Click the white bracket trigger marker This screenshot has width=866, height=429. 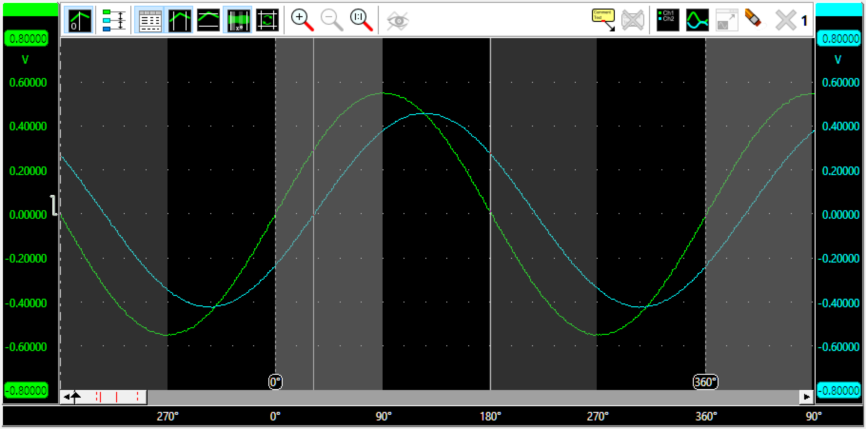click(x=55, y=205)
